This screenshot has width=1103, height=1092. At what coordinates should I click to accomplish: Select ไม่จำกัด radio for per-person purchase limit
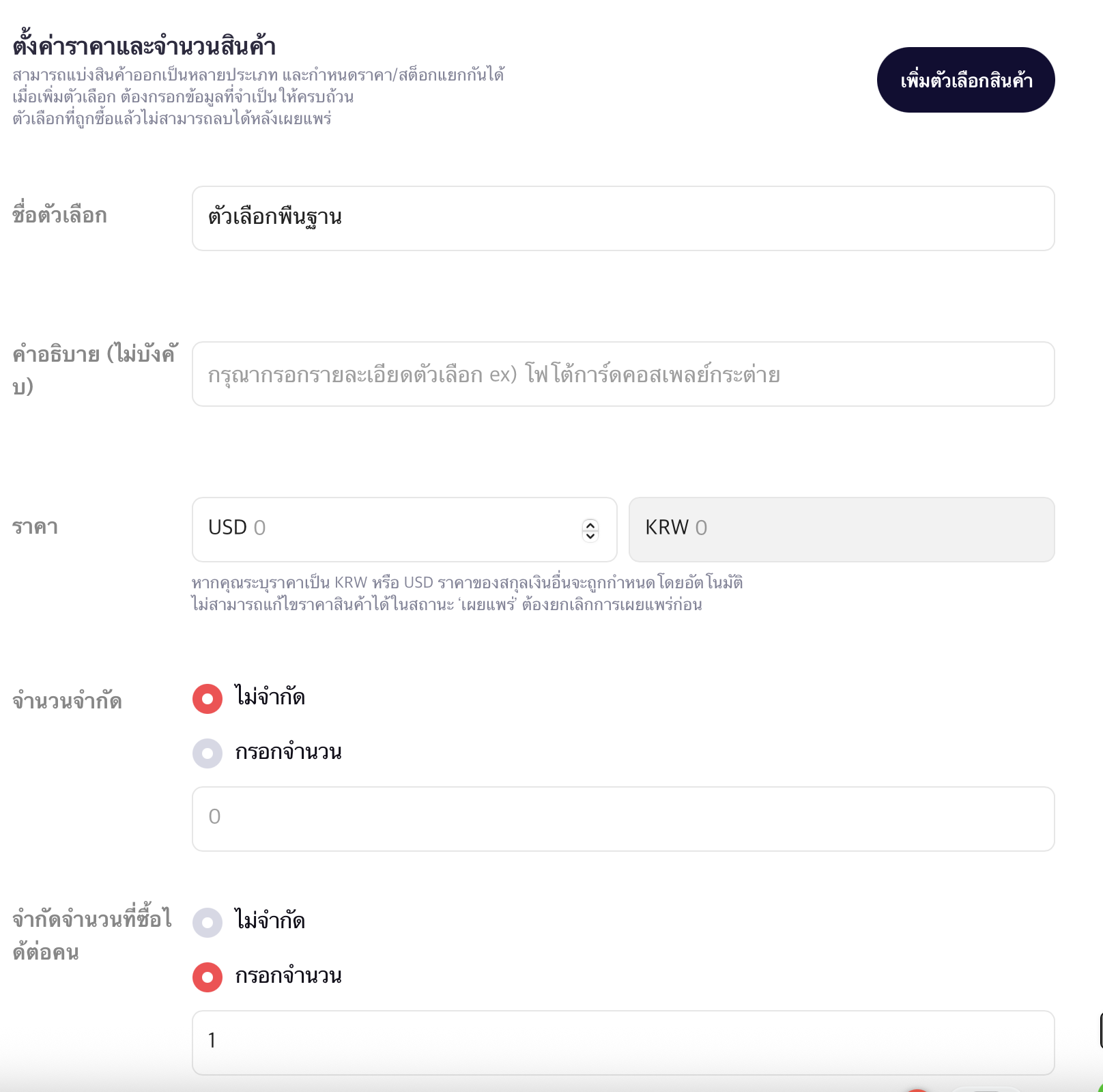[207, 923]
